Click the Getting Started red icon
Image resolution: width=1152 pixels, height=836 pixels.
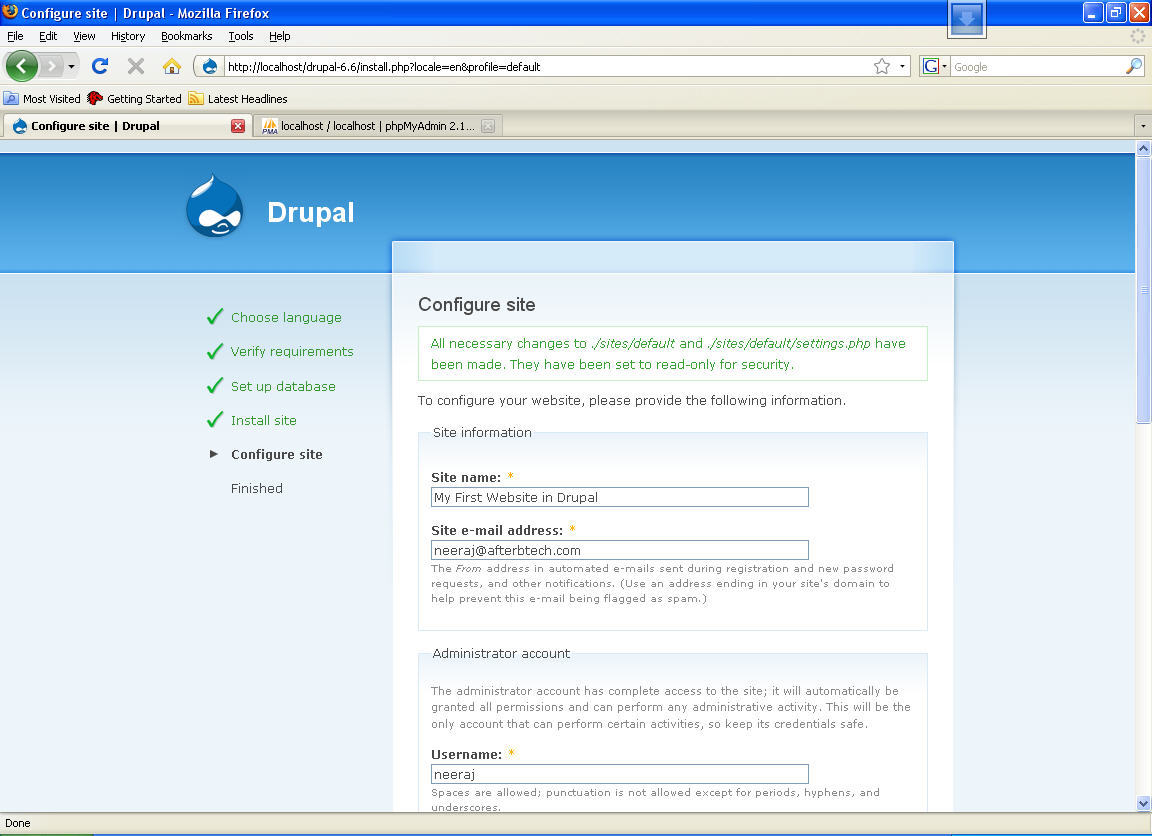[x=95, y=98]
